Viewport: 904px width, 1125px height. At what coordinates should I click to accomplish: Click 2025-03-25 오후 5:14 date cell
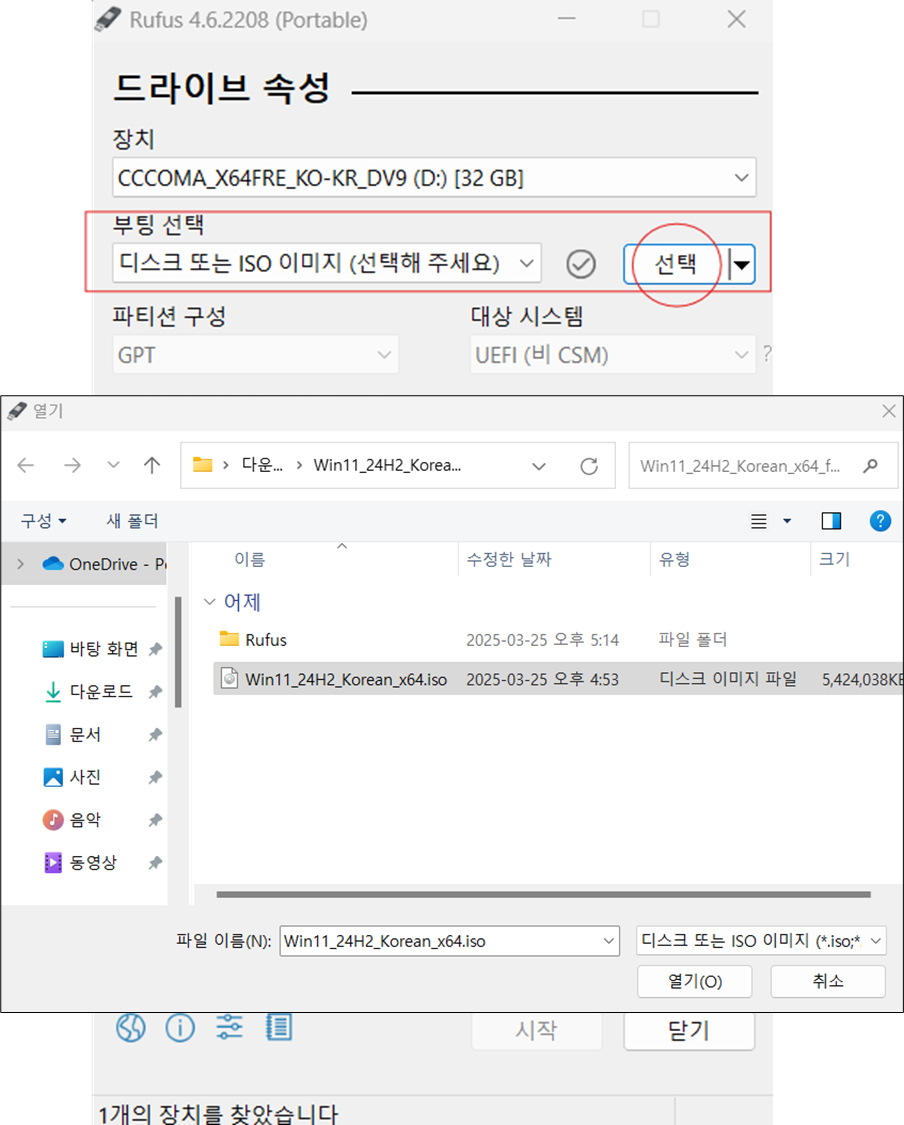pos(542,639)
